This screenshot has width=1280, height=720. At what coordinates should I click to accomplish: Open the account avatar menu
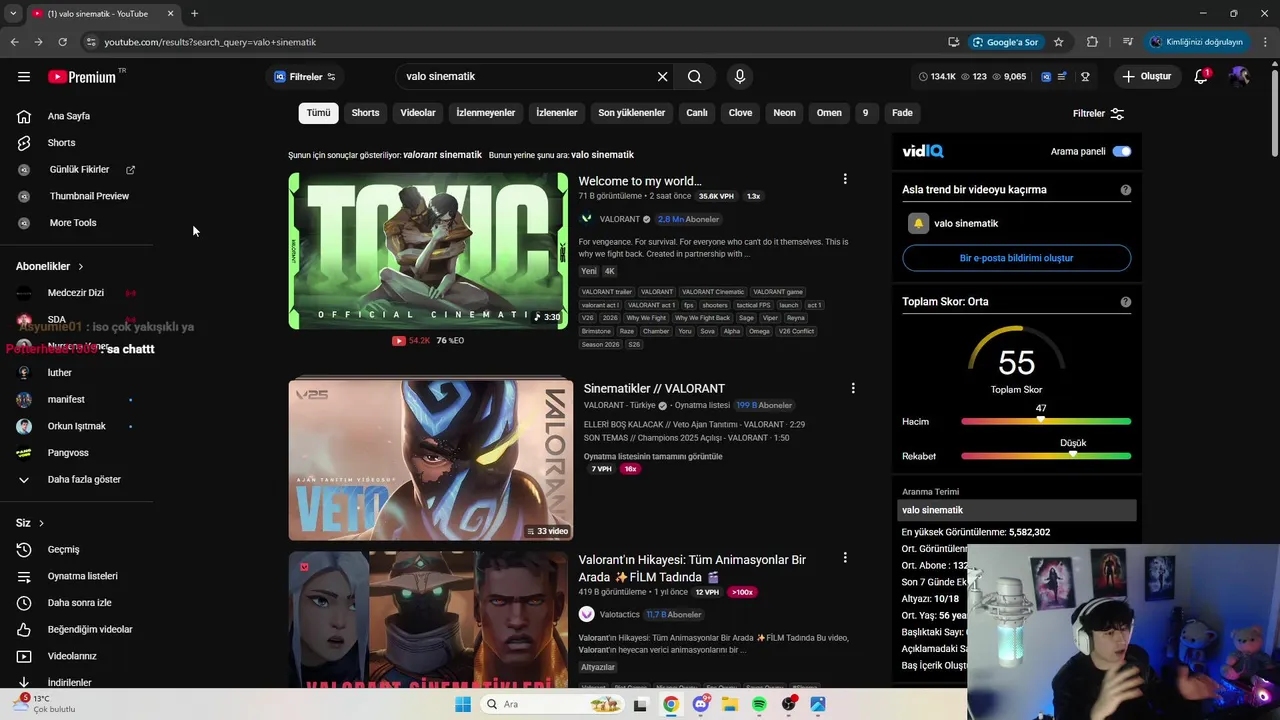[x=1240, y=76]
